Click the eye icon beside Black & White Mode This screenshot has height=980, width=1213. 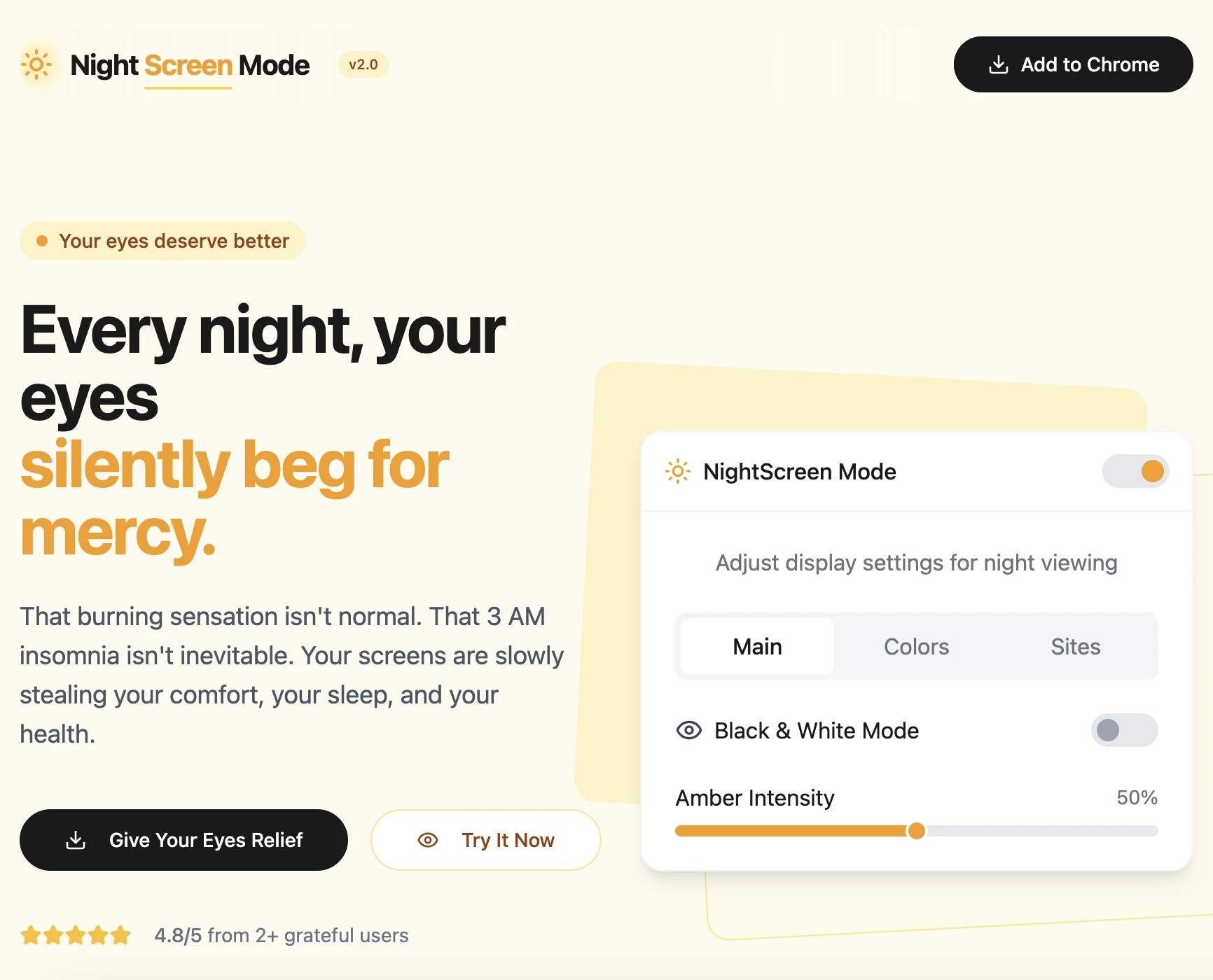pos(688,731)
